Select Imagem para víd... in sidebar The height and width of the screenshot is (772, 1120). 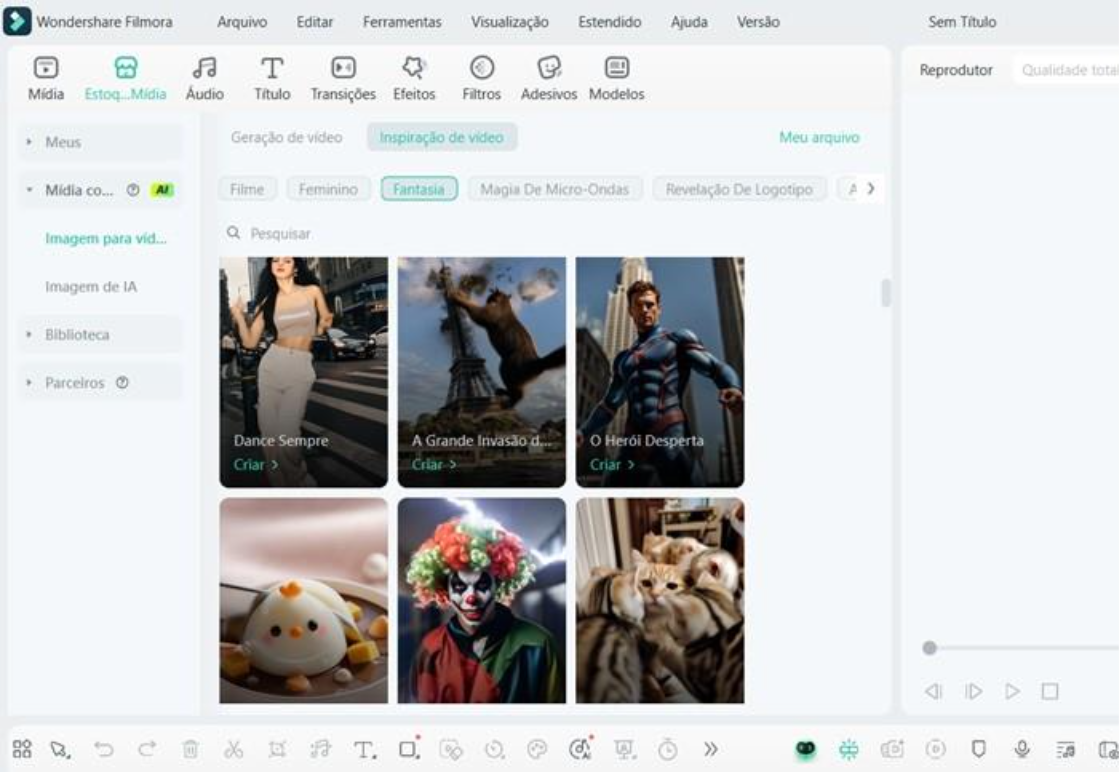point(106,239)
